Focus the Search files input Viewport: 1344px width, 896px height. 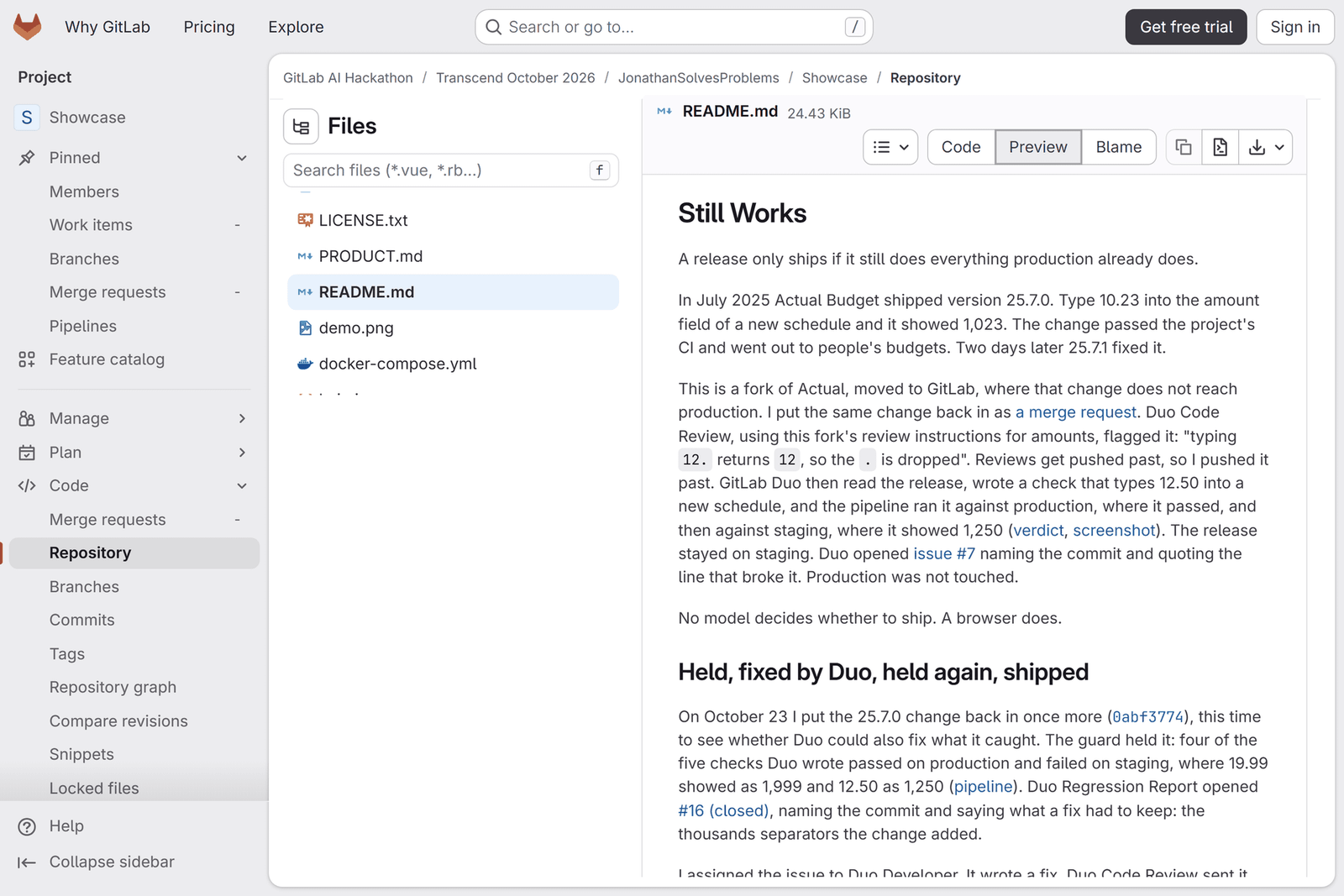pos(451,170)
